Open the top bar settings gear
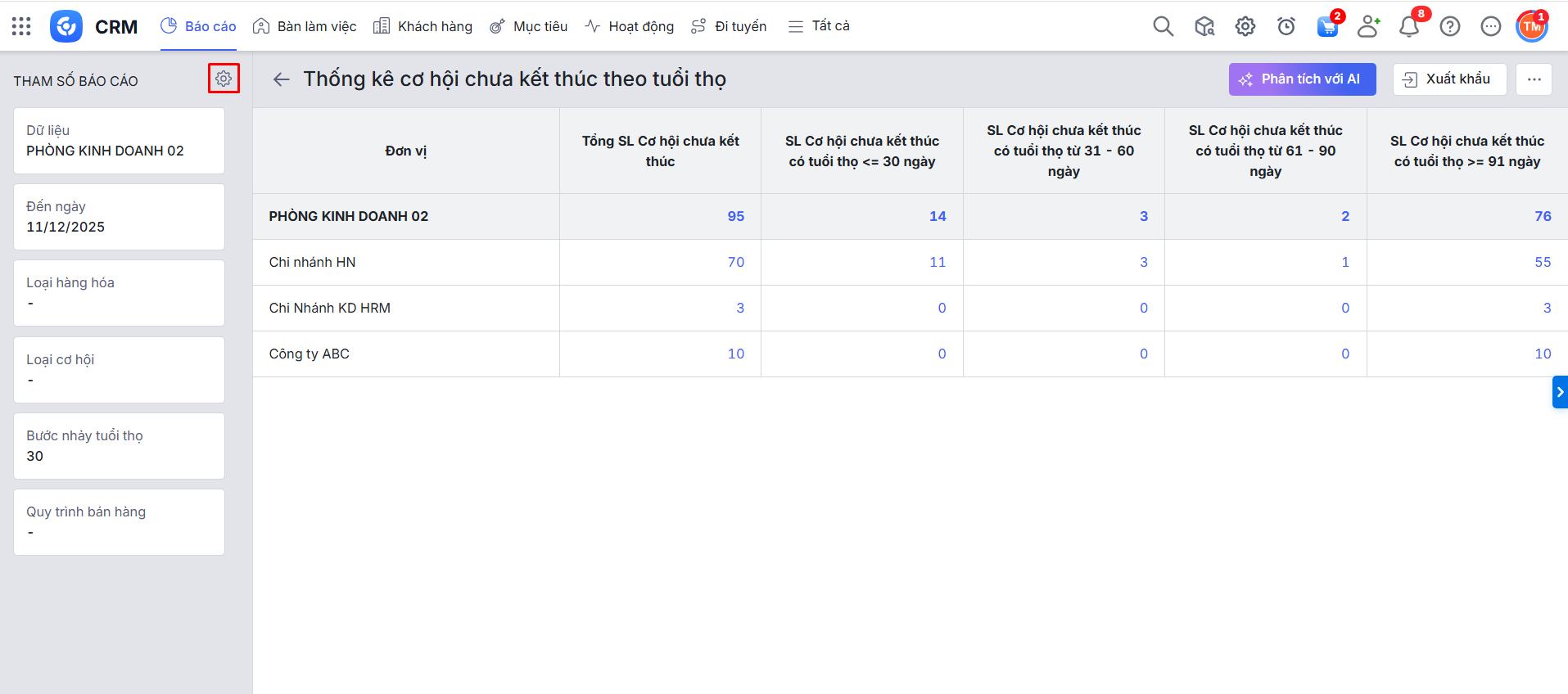Screen dimensions: 1568x694 (1245, 26)
